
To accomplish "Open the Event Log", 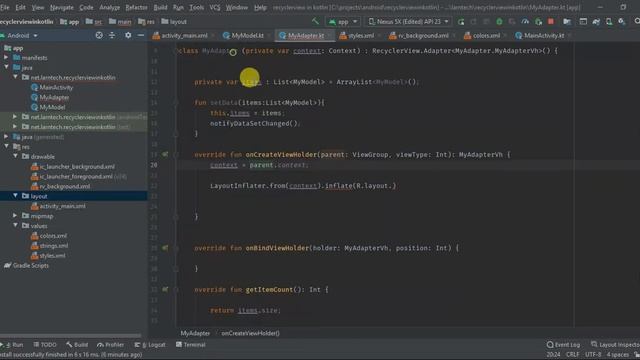I will 563,345.
